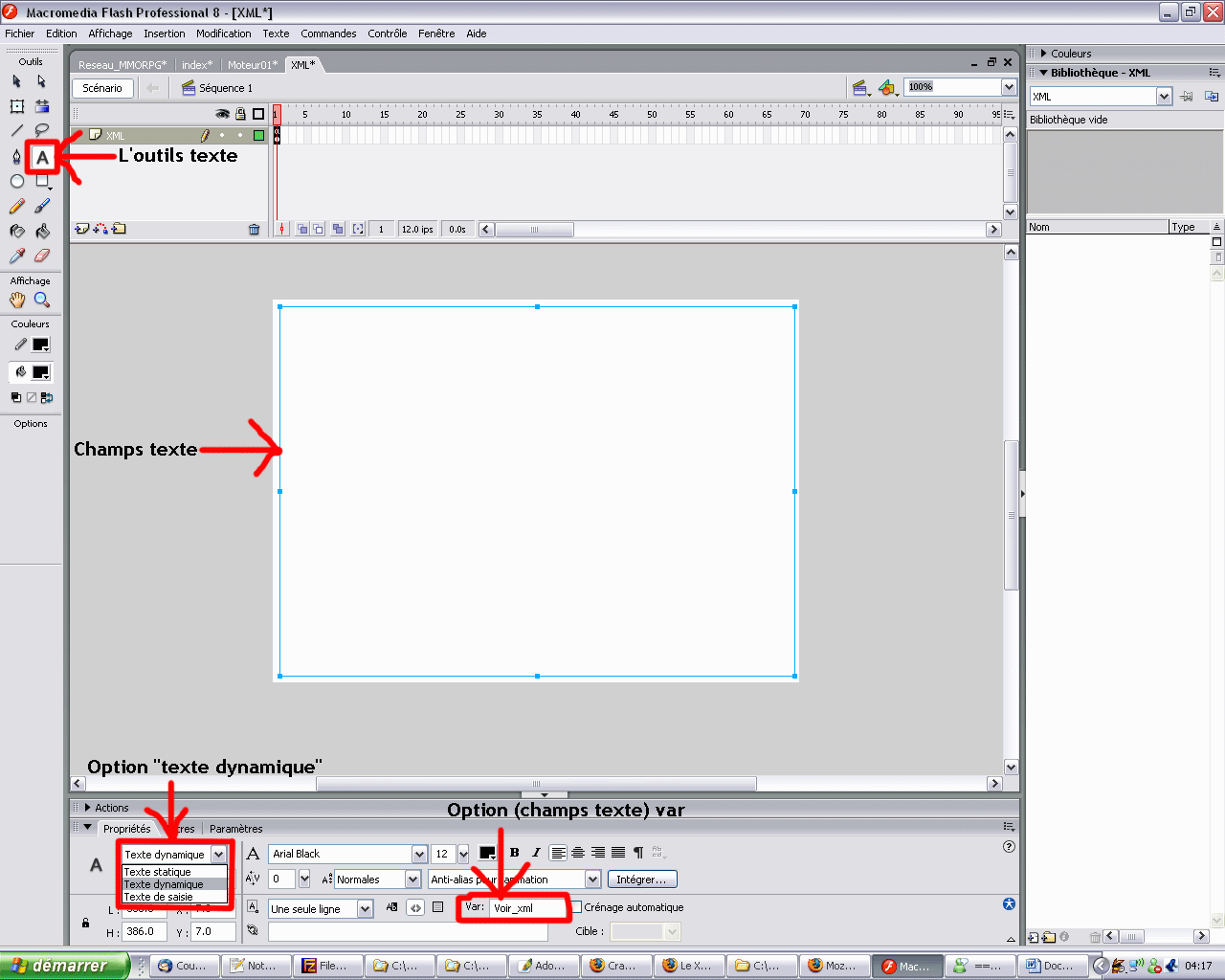Open the Arial Black font dropdown

pyautogui.click(x=419, y=854)
